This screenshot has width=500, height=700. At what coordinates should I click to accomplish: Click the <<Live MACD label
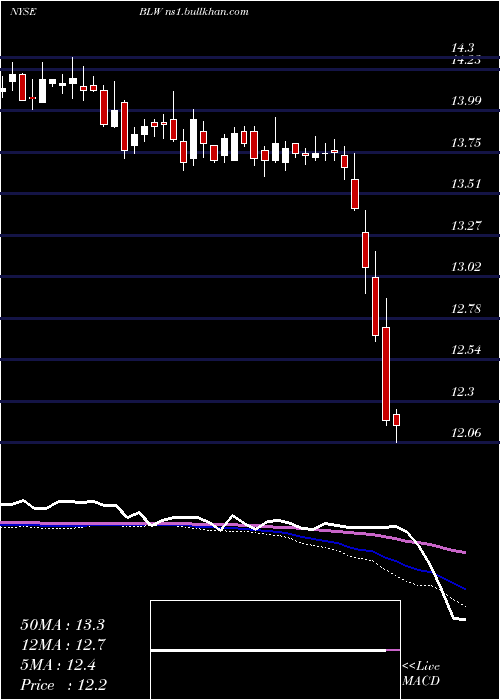[421, 674]
